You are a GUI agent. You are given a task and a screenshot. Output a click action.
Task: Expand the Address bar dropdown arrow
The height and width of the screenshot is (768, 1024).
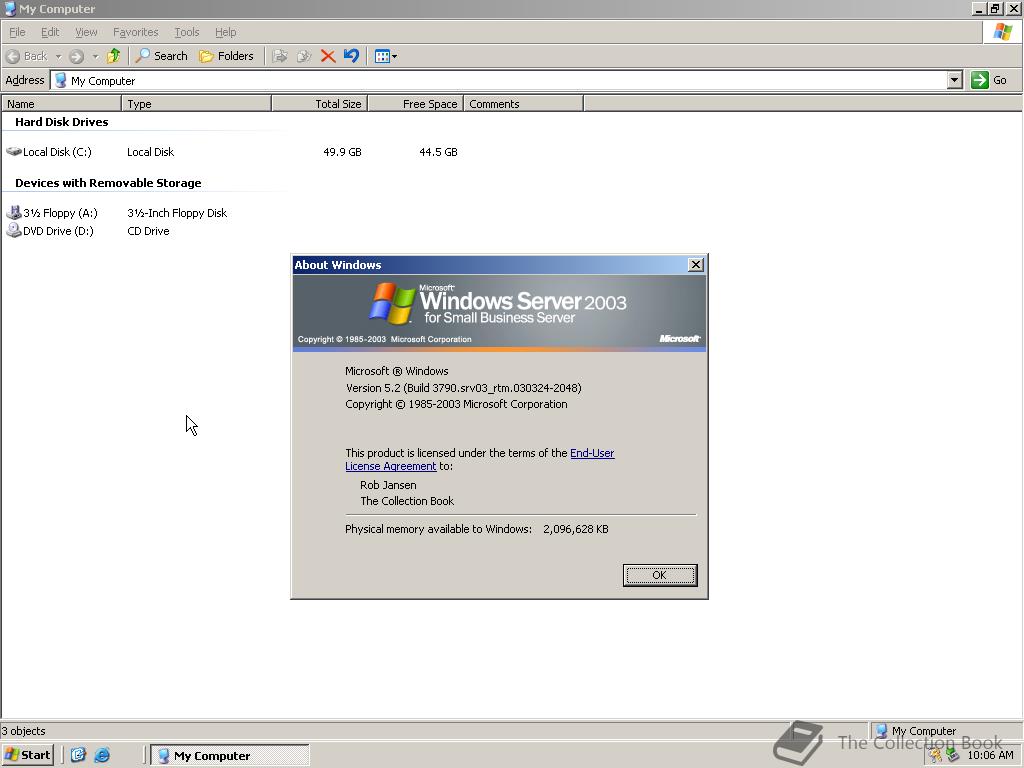pyautogui.click(x=955, y=80)
